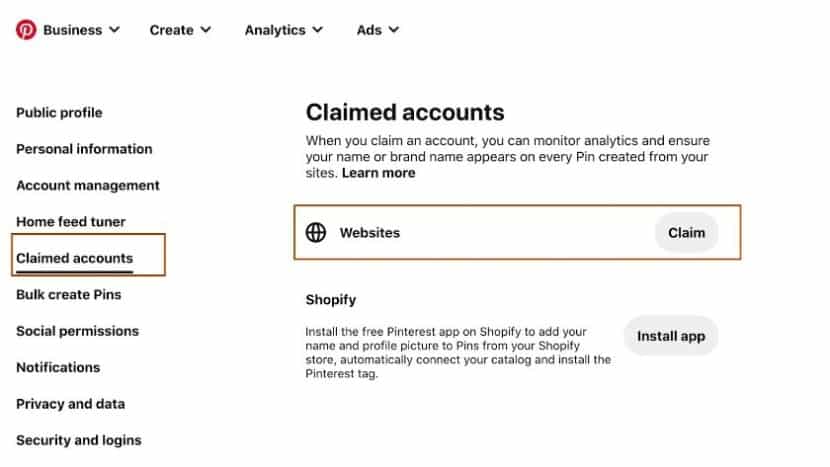Viewport: 830px width, 467px height.
Task: Open Notifications settings
Action: pos(58,367)
